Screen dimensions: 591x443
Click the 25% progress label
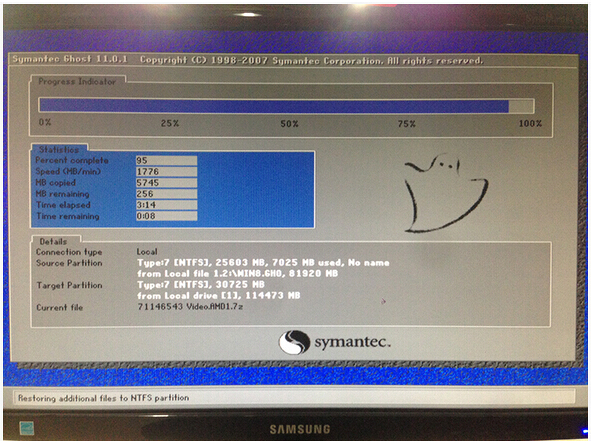170,123
